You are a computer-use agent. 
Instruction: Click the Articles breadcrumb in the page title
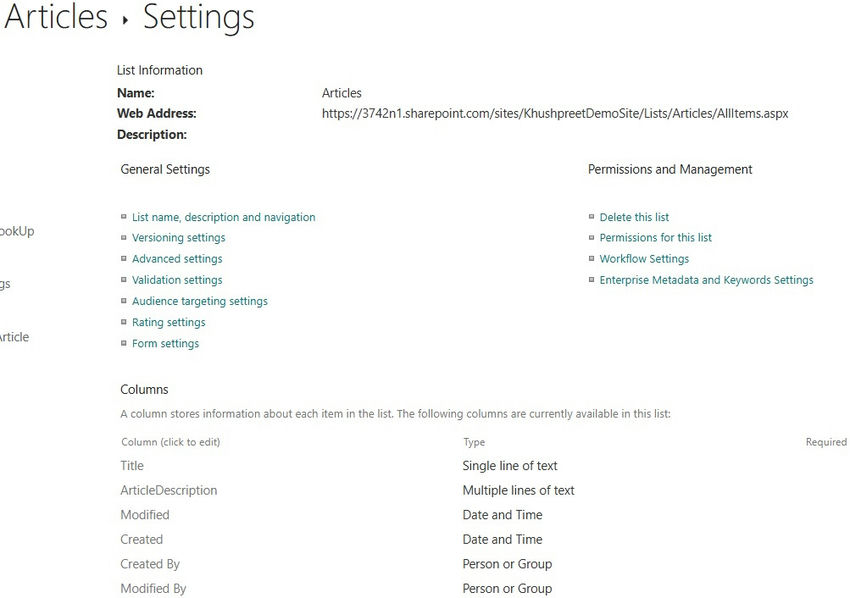point(56,17)
